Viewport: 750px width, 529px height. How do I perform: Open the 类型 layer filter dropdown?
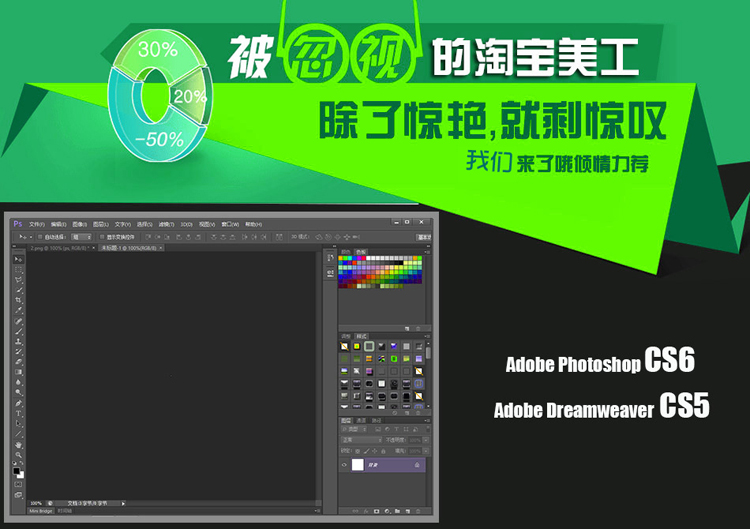coord(354,429)
